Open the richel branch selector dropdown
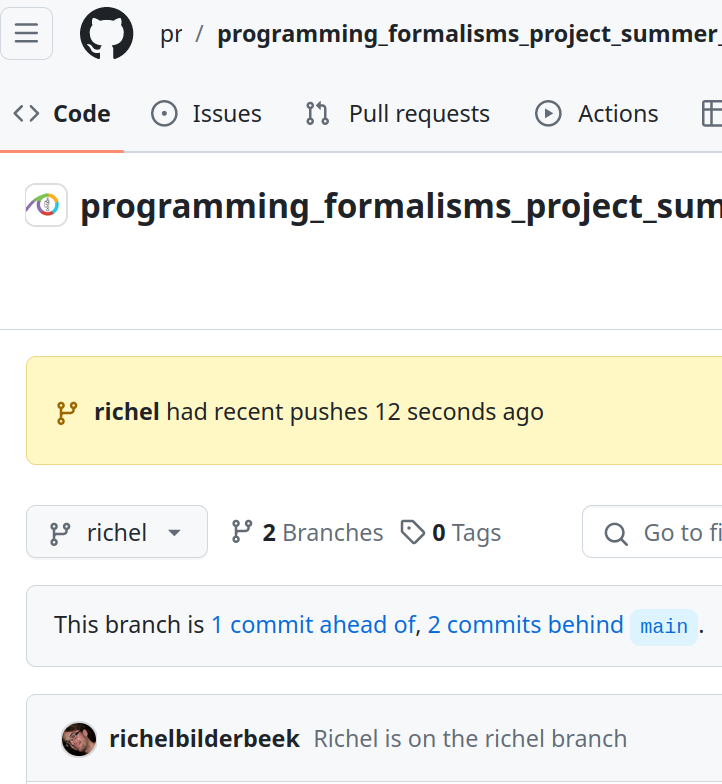Viewport: 722px width, 784px height. pos(117,532)
